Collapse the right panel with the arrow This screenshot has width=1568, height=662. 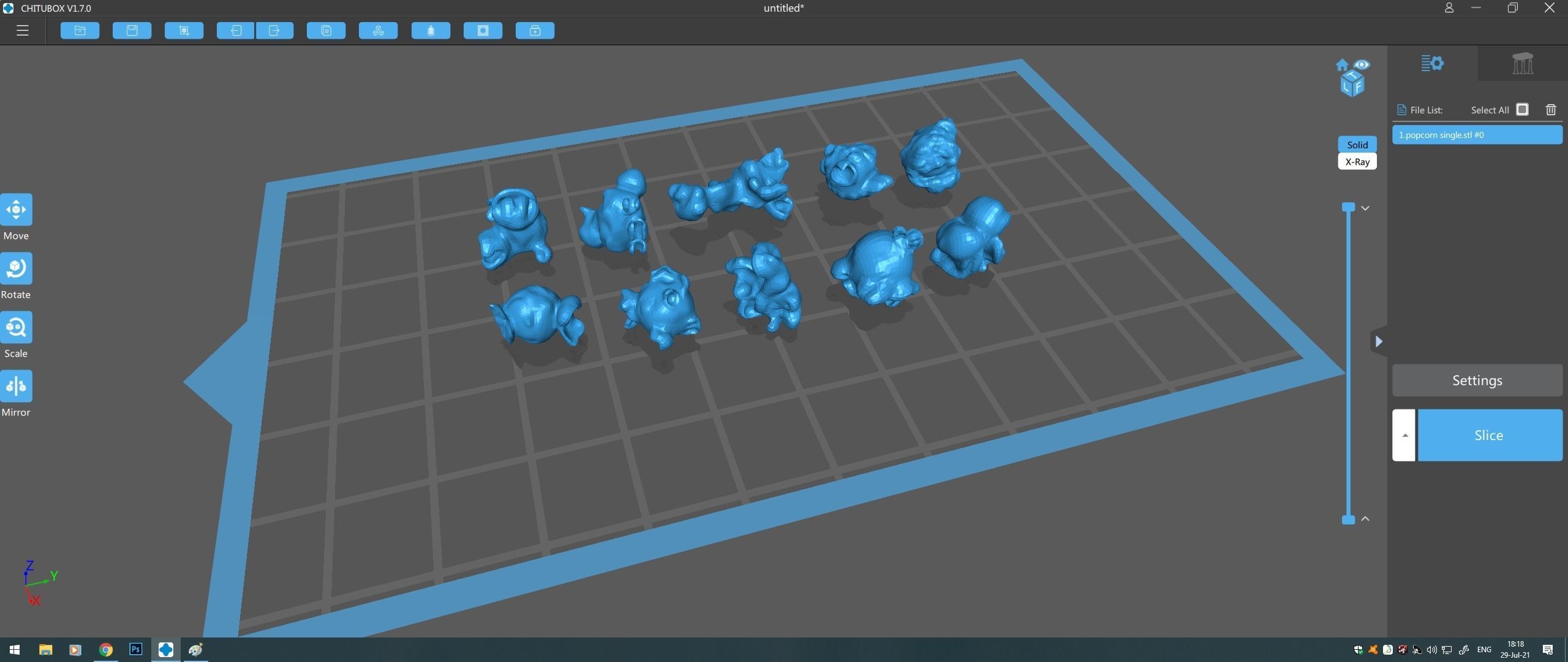[1379, 341]
